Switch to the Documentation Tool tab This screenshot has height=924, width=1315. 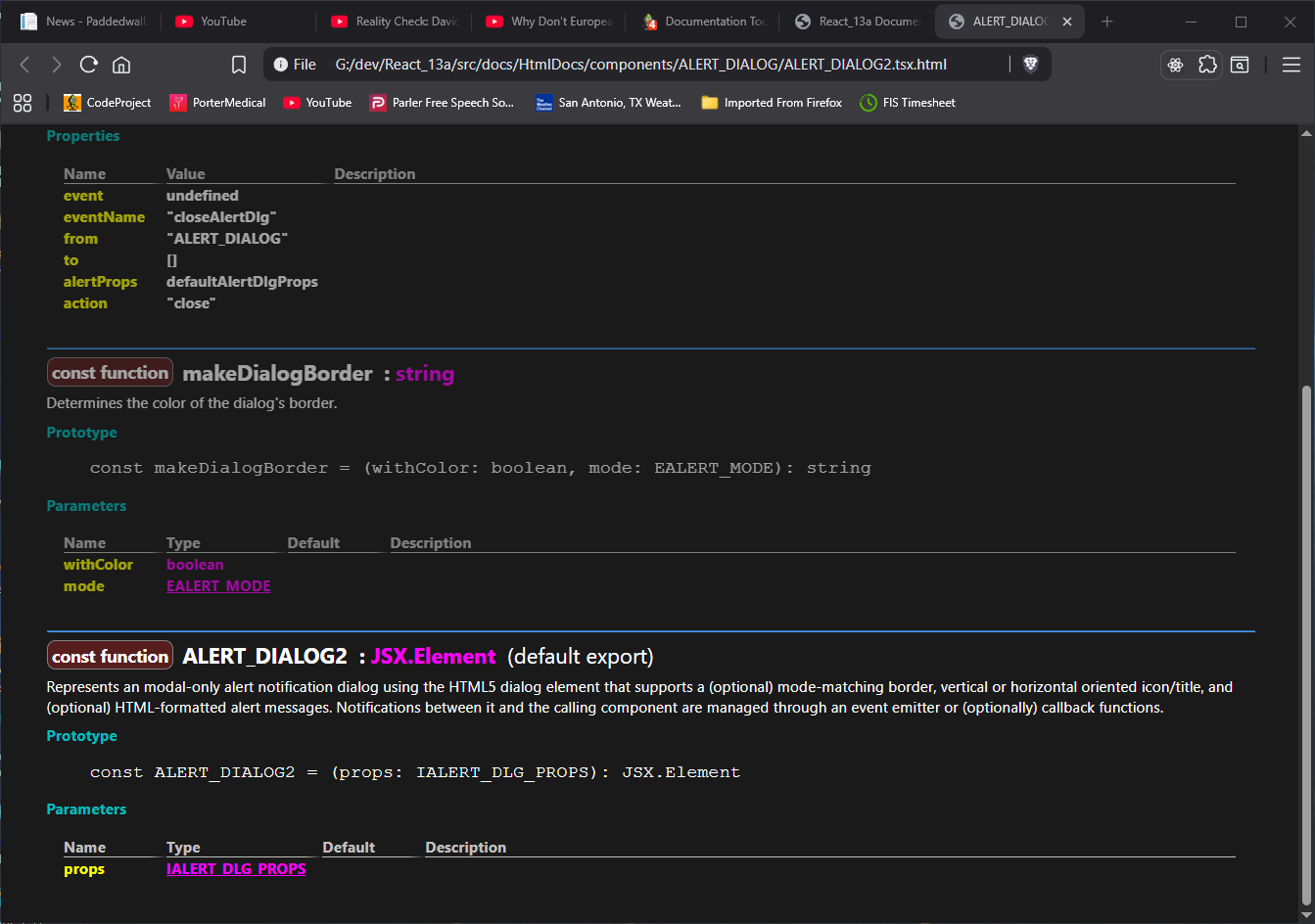[x=703, y=22]
